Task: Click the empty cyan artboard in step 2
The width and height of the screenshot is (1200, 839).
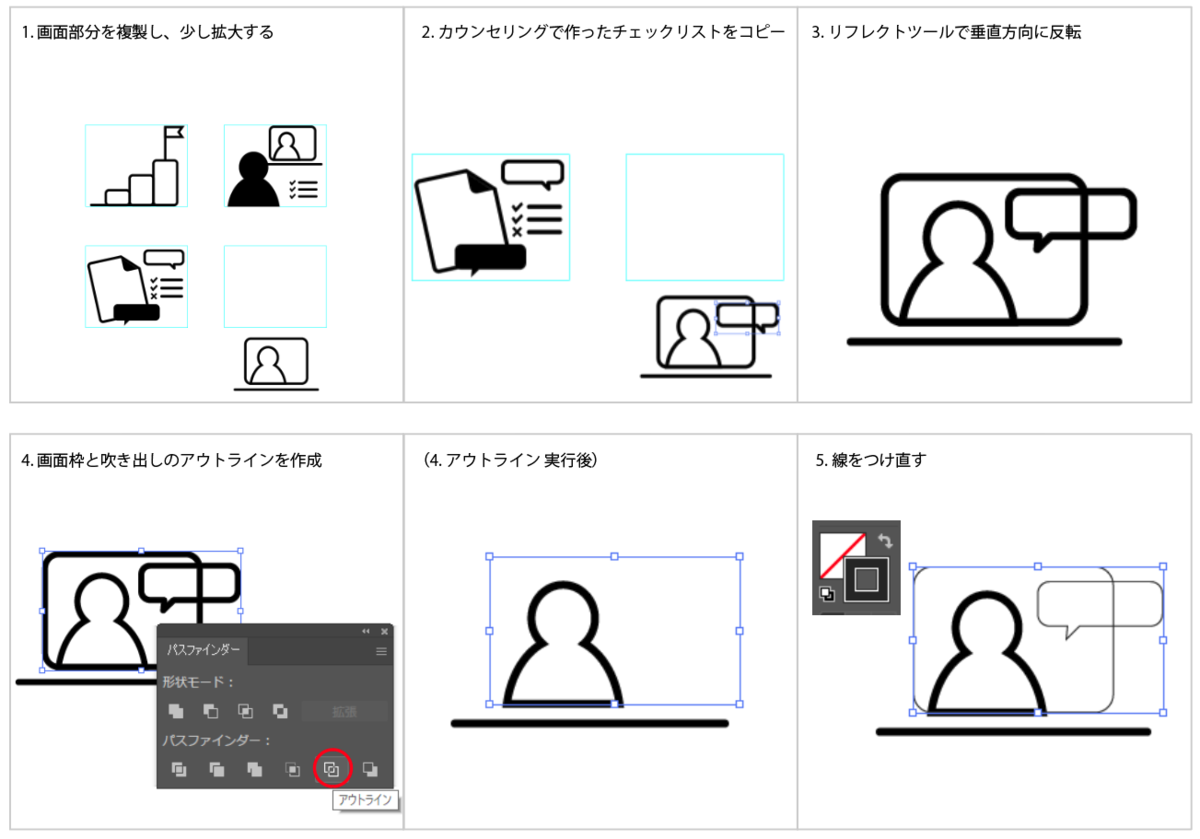Action: (x=705, y=217)
